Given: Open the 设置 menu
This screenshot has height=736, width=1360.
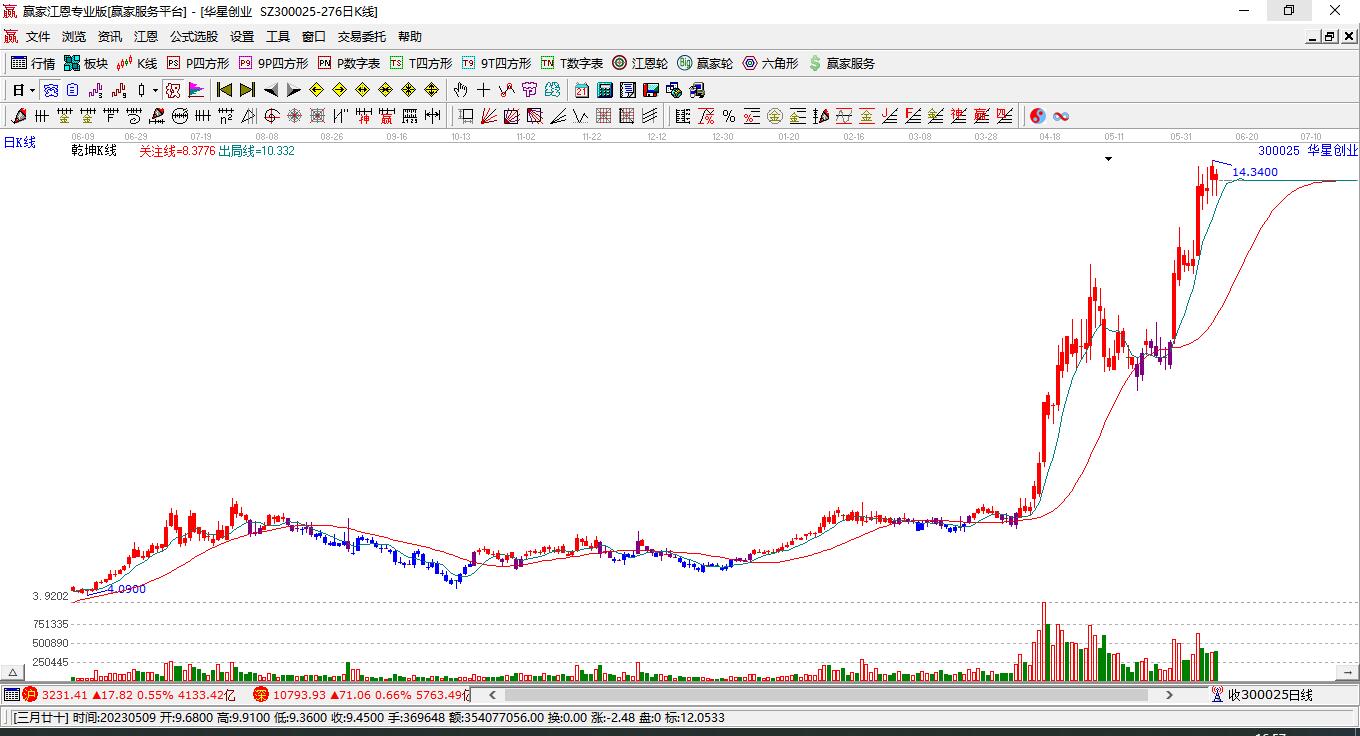Looking at the screenshot, I should tap(242, 37).
